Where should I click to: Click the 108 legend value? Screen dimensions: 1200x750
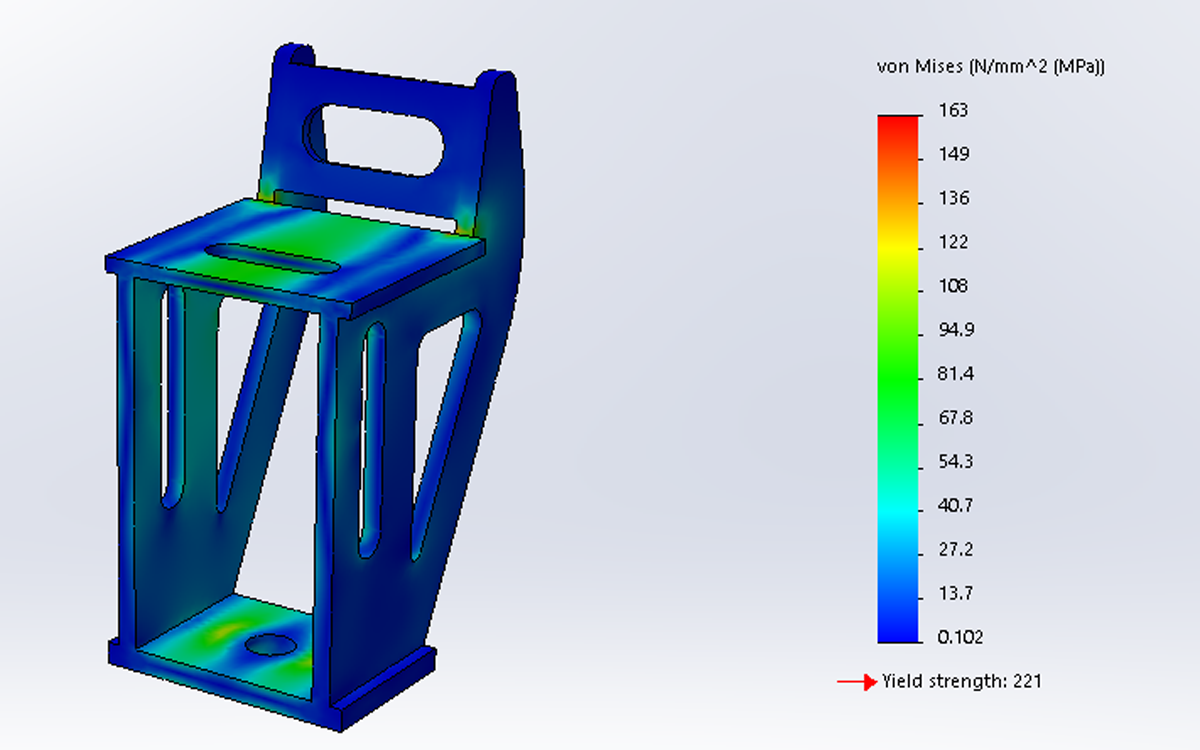pyautogui.click(x=953, y=286)
